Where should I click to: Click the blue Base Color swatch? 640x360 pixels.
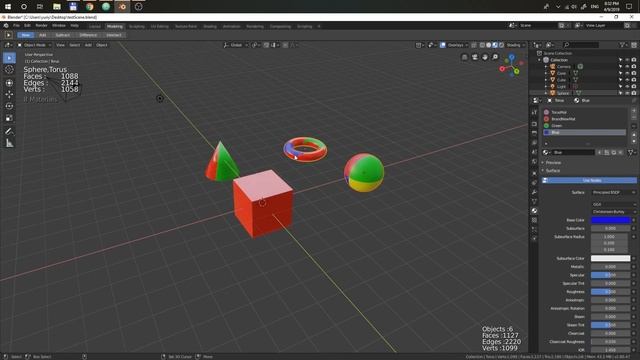(611, 220)
